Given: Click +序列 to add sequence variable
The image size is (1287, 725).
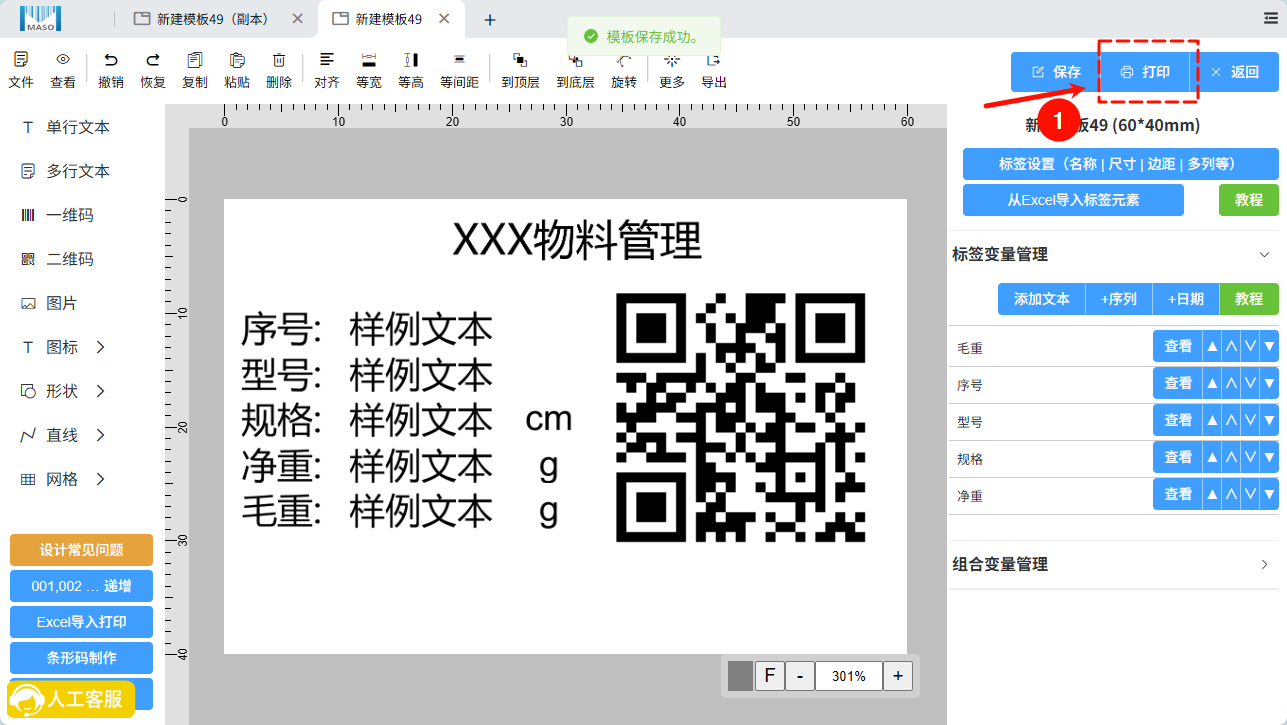Looking at the screenshot, I should pos(1119,299).
